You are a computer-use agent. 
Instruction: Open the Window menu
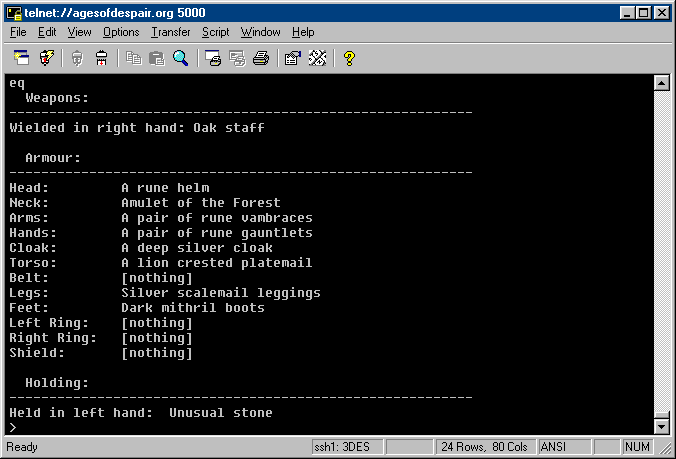260,32
